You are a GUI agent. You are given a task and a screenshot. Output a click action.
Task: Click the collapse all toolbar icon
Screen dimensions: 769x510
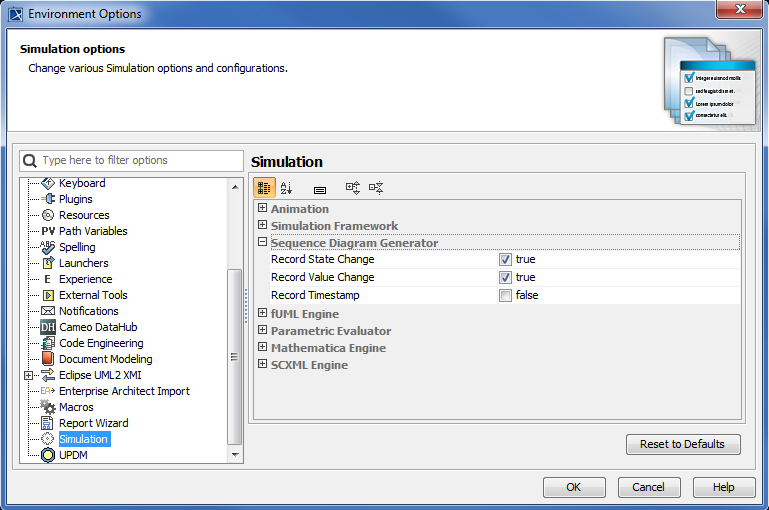pyautogui.click(x=376, y=188)
